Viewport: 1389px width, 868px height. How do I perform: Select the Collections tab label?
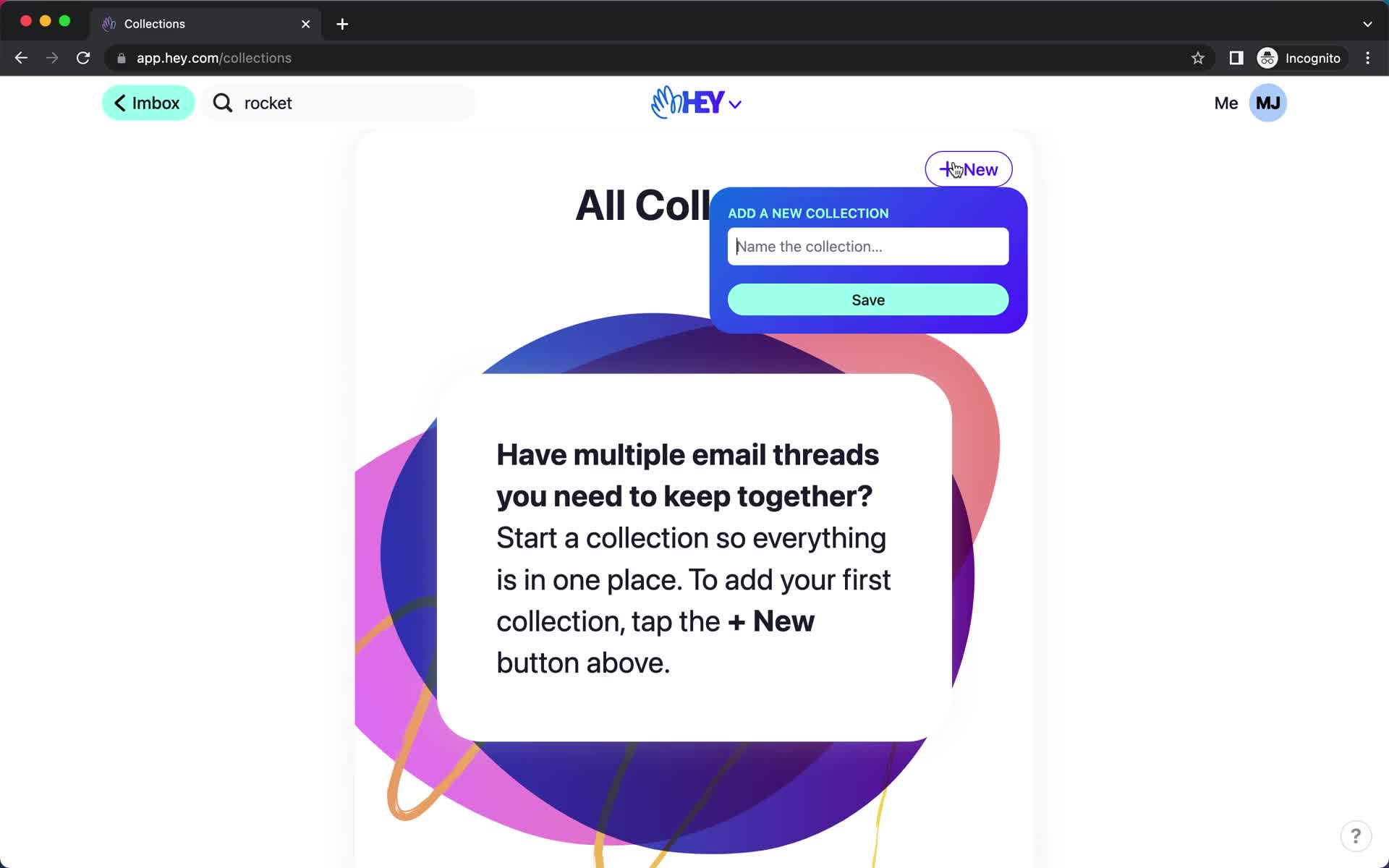coord(156,23)
